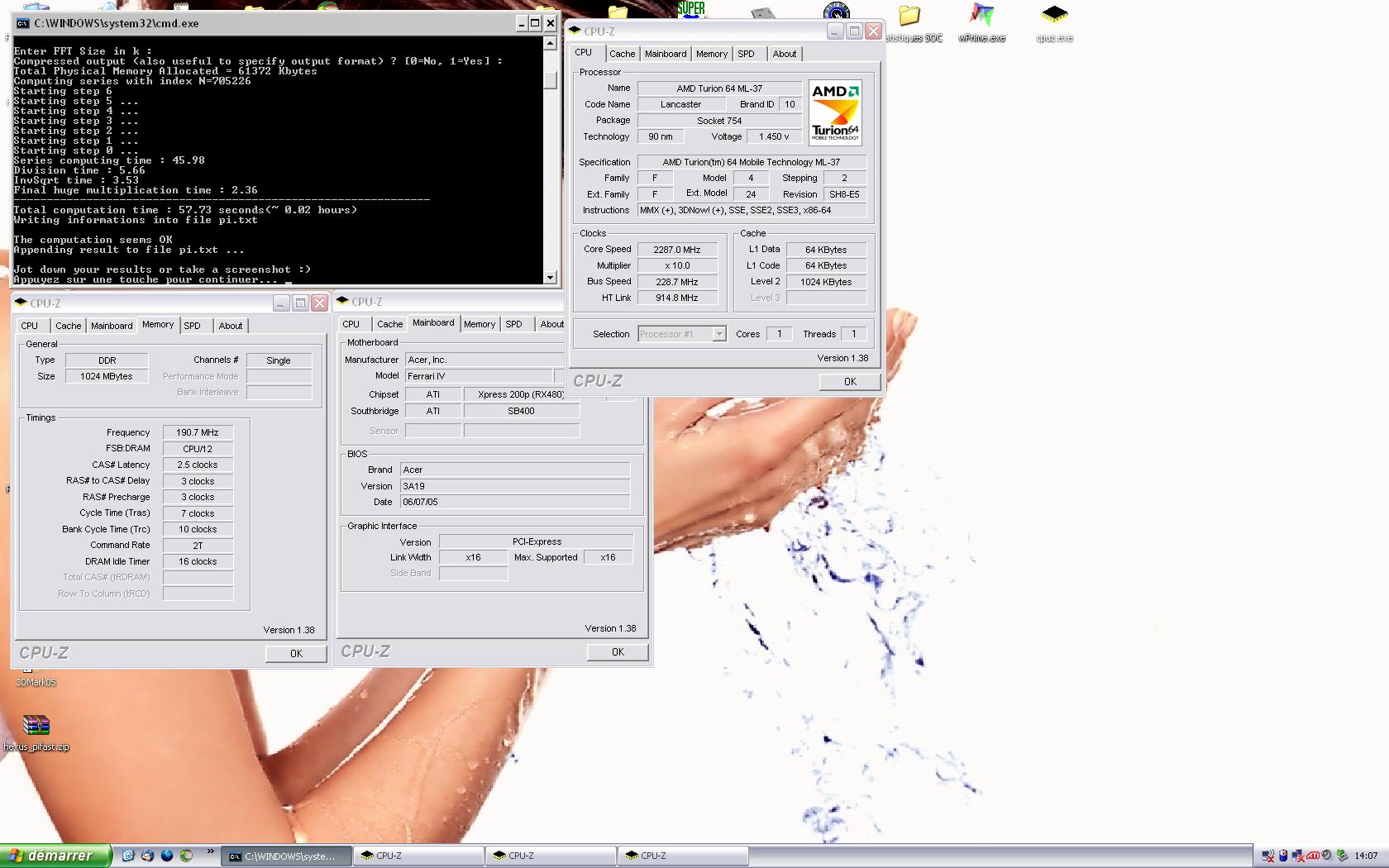Select Cache tab in Memory window
1389x868 pixels.
68,326
